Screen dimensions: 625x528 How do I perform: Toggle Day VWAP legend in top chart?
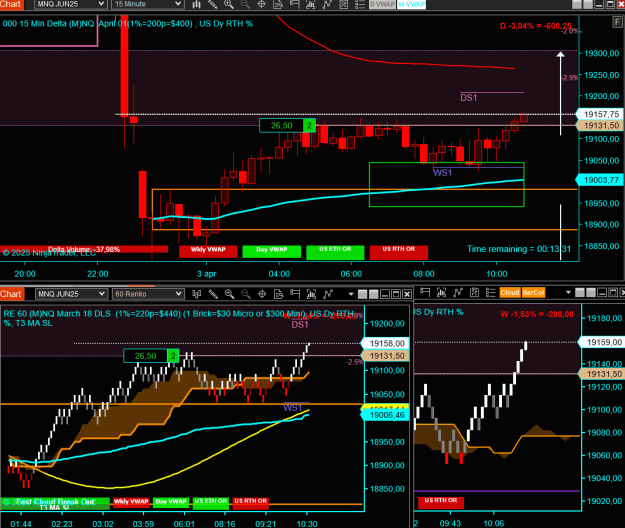tap(271, 251)
